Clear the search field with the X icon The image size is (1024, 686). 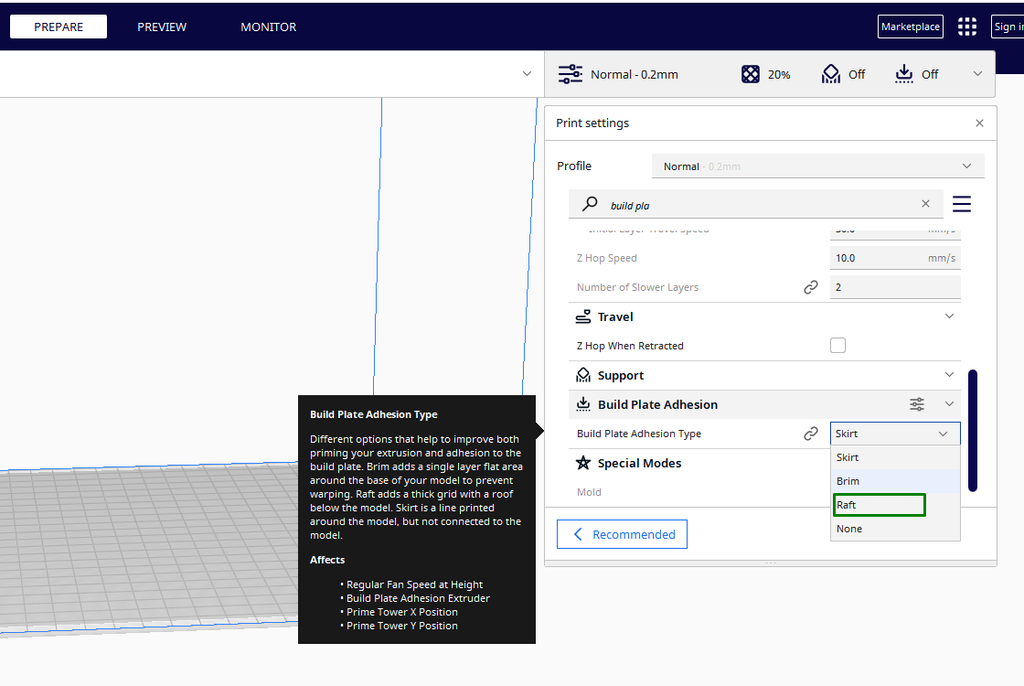click(925, 204)
